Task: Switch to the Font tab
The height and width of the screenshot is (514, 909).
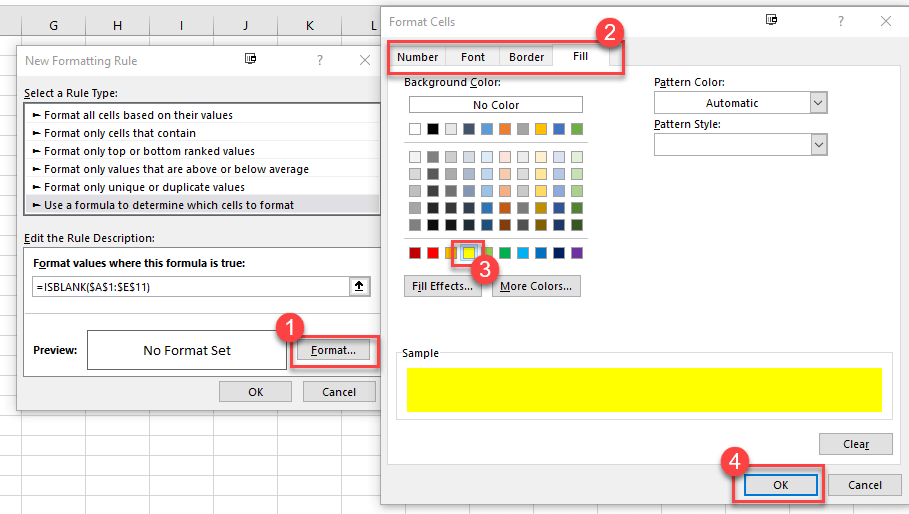Action: pos(473,57)
